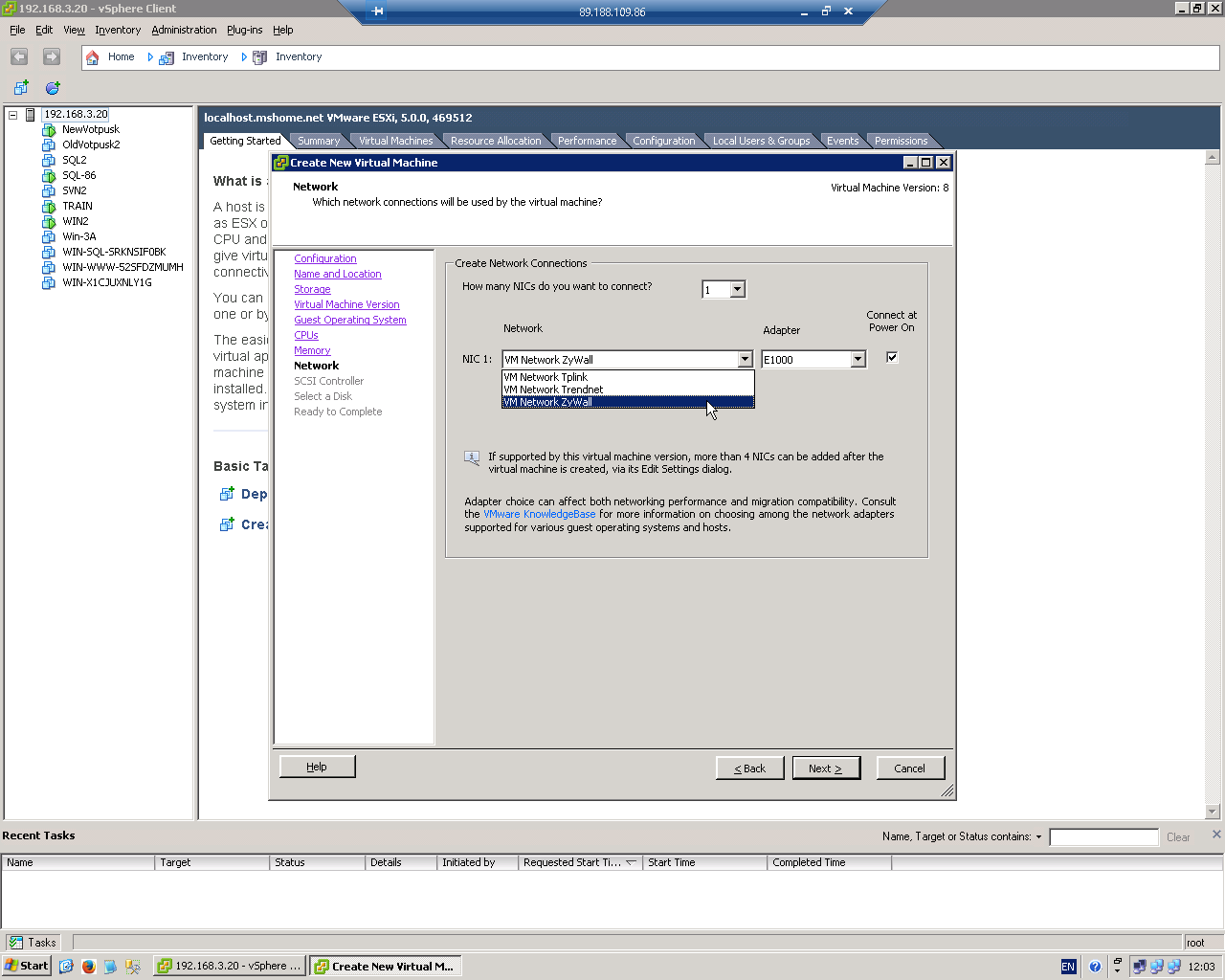Click the Home icon in navigation bar

pos(93,57)
